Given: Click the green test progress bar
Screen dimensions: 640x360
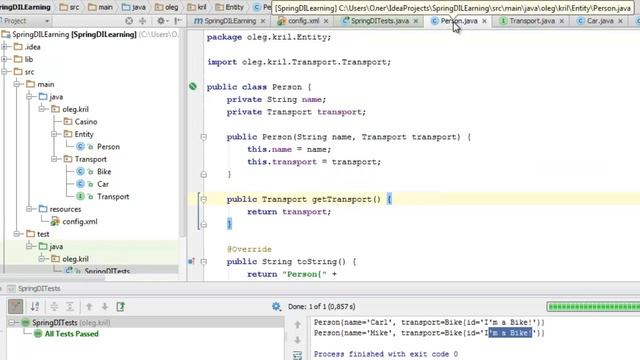Looking at the screenshot, I should tap(593, 307).
